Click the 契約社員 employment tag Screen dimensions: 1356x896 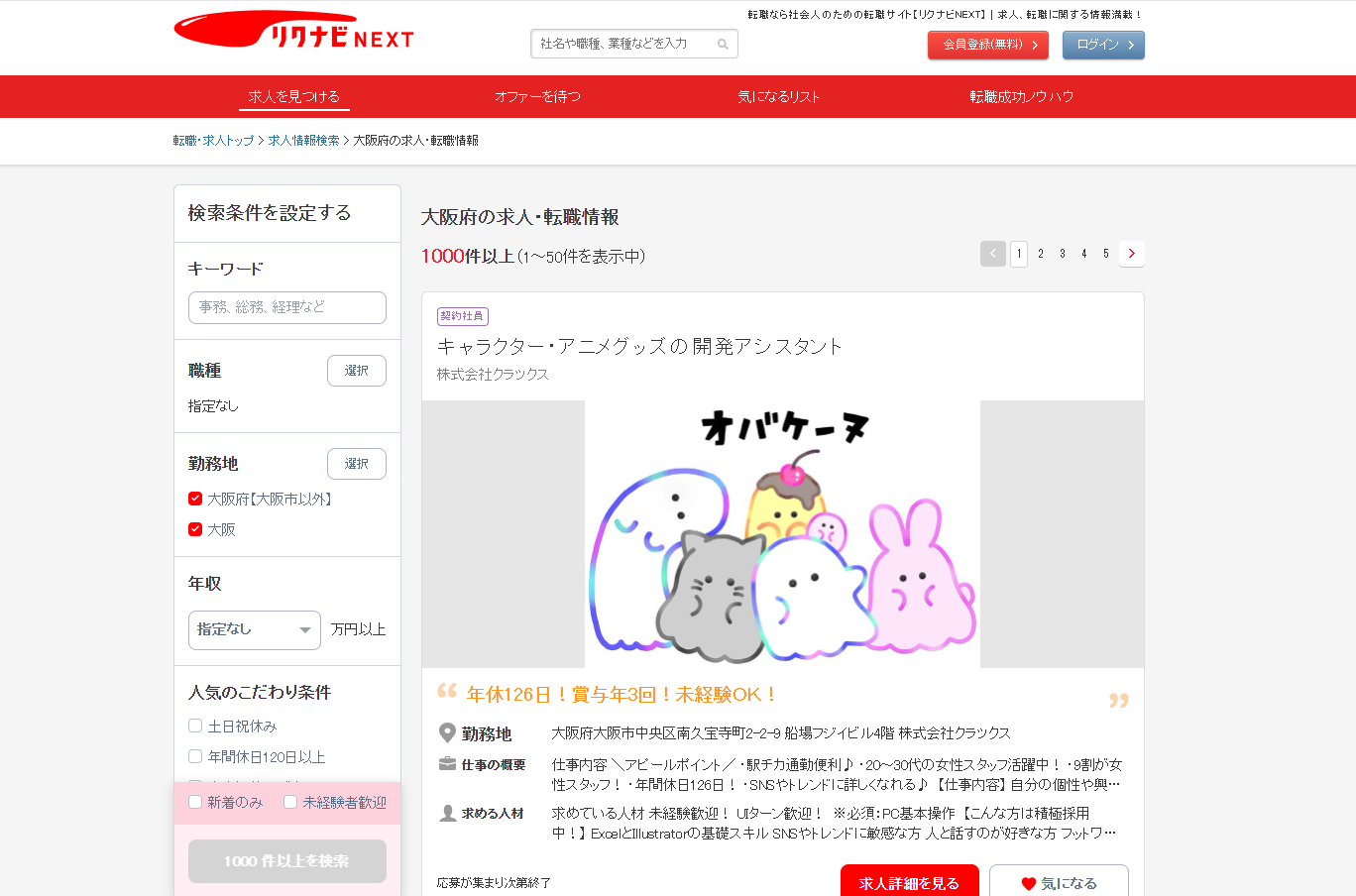463,316
